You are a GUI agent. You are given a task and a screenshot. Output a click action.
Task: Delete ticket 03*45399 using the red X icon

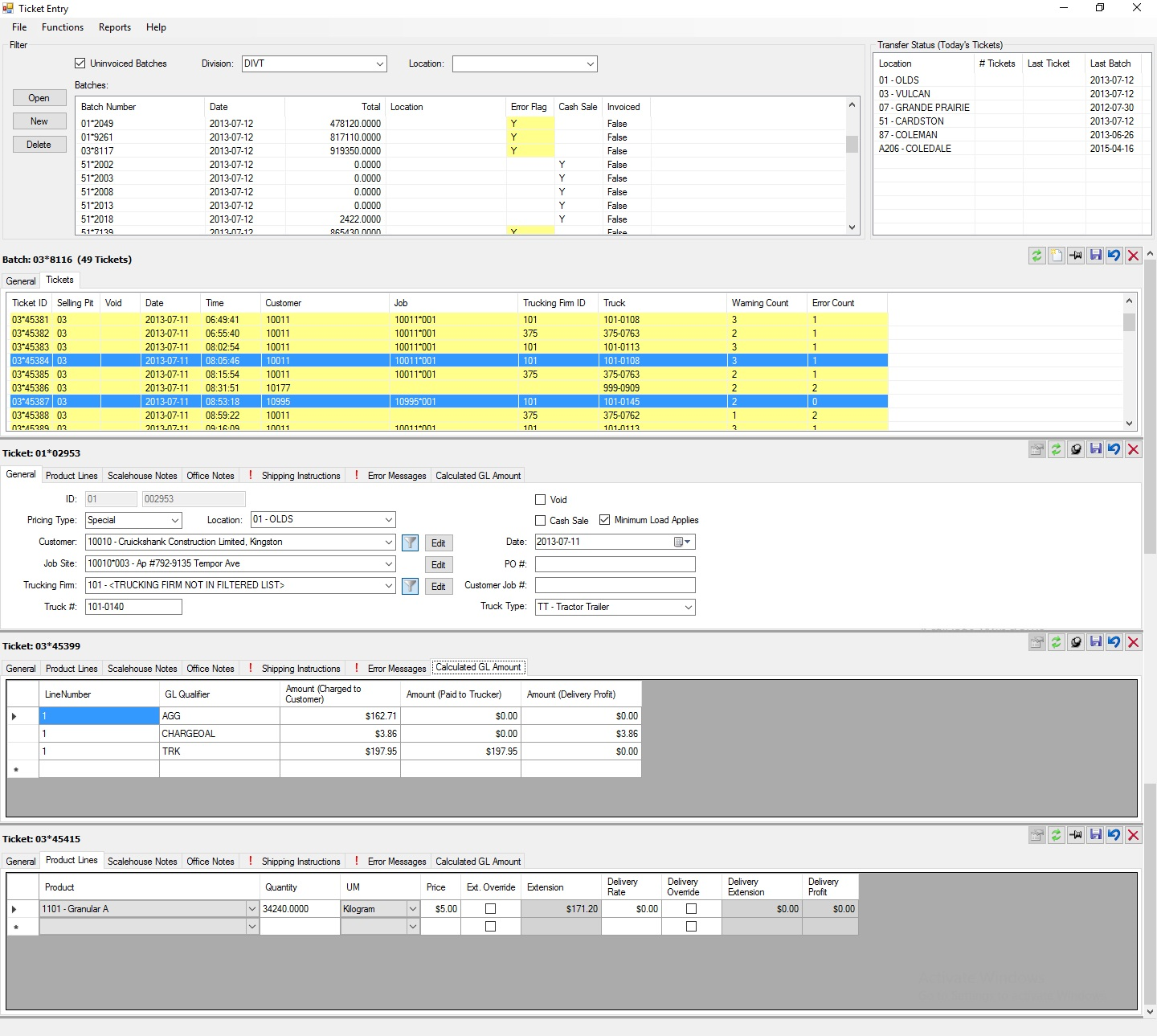[1134, 642]
